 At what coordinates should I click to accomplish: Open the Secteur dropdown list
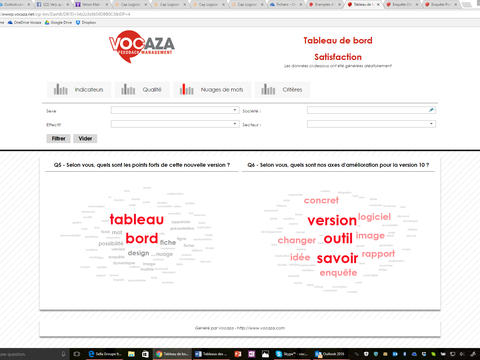click(x=371, y=124)
